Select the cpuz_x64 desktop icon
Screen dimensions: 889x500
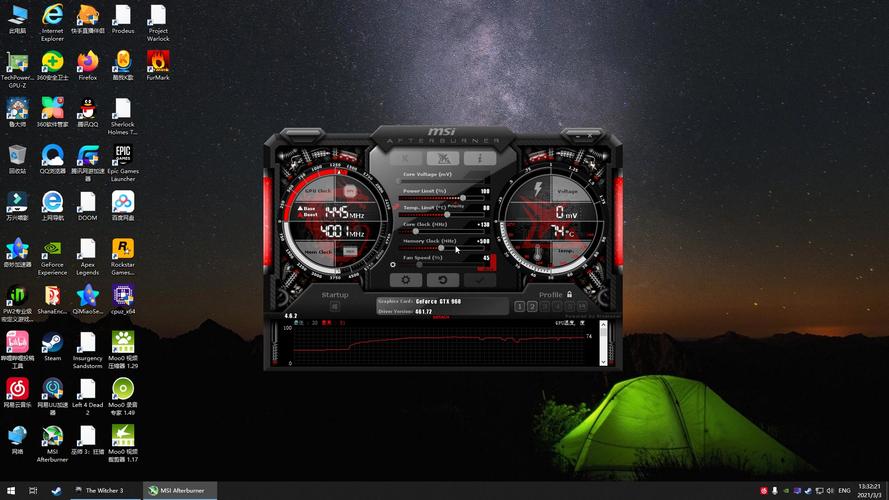(122, 299)
